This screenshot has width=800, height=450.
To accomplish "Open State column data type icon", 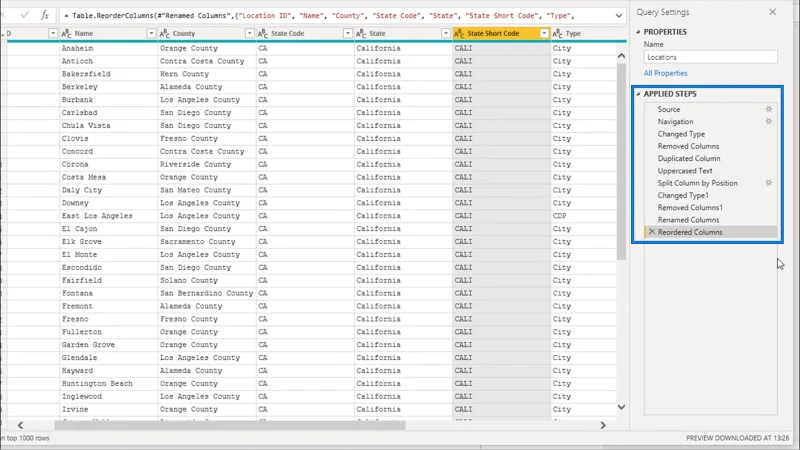I will click(361, 33).
